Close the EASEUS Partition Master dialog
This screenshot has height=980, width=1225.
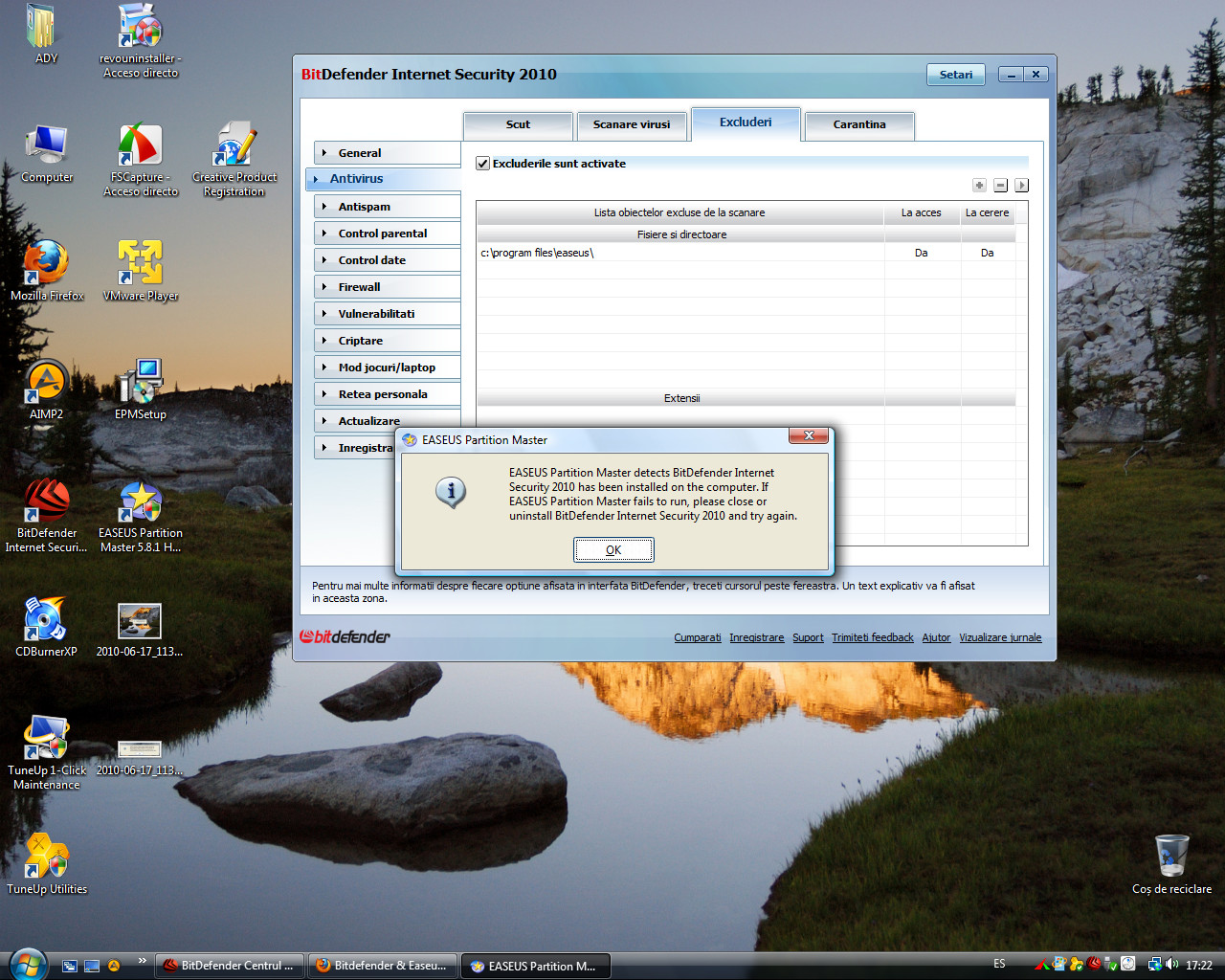(809, 435)
